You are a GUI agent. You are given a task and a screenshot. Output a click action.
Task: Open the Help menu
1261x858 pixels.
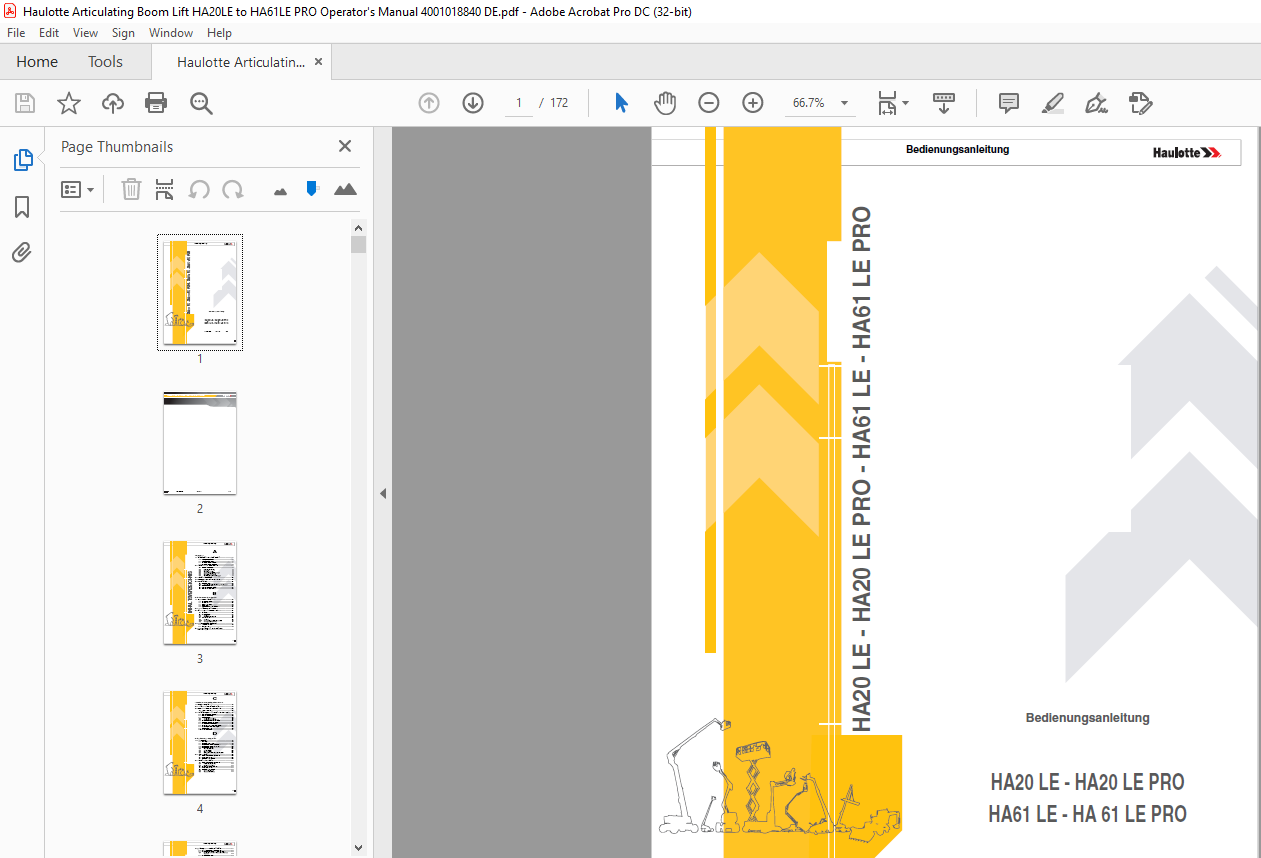[219, 33]
